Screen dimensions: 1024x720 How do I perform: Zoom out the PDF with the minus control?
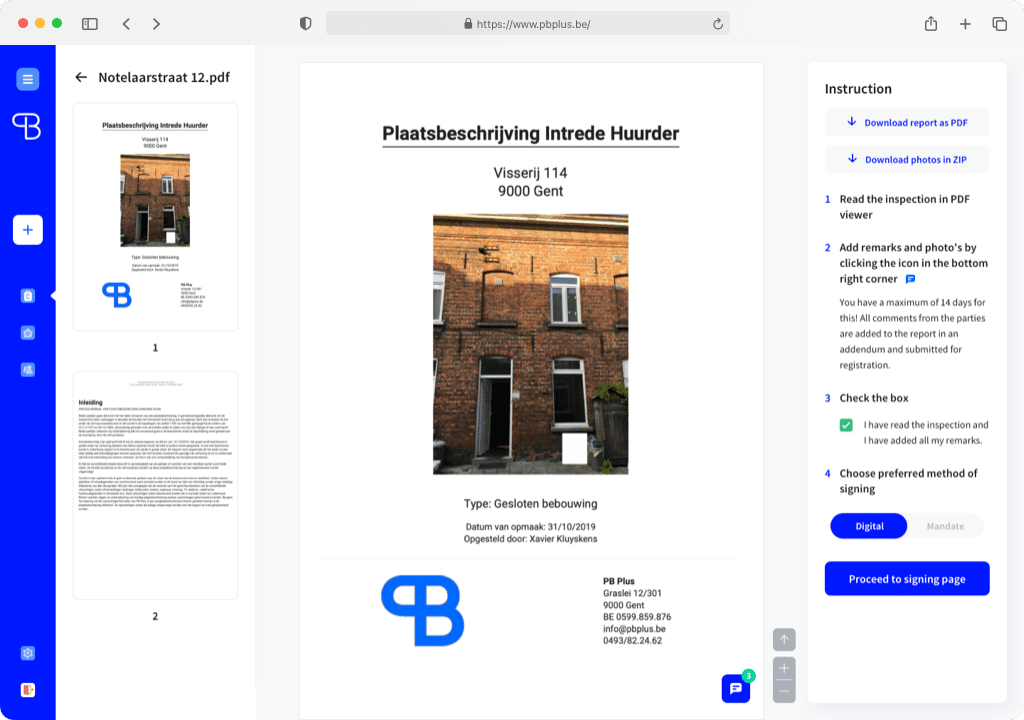click(784, 691)
